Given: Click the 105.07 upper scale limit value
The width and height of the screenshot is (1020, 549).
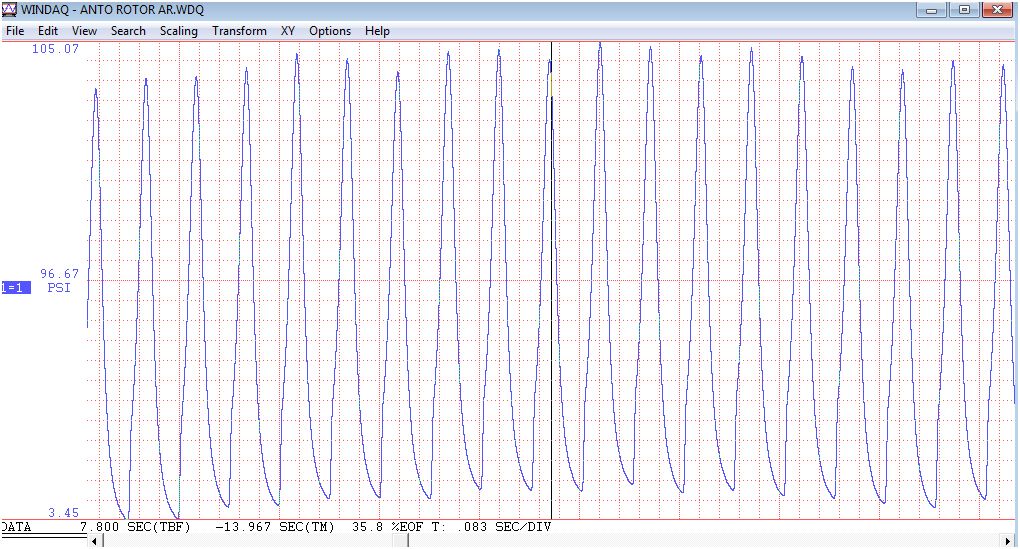Looking at the screenshot, I should pyautogui.click(x=56, y=49).
